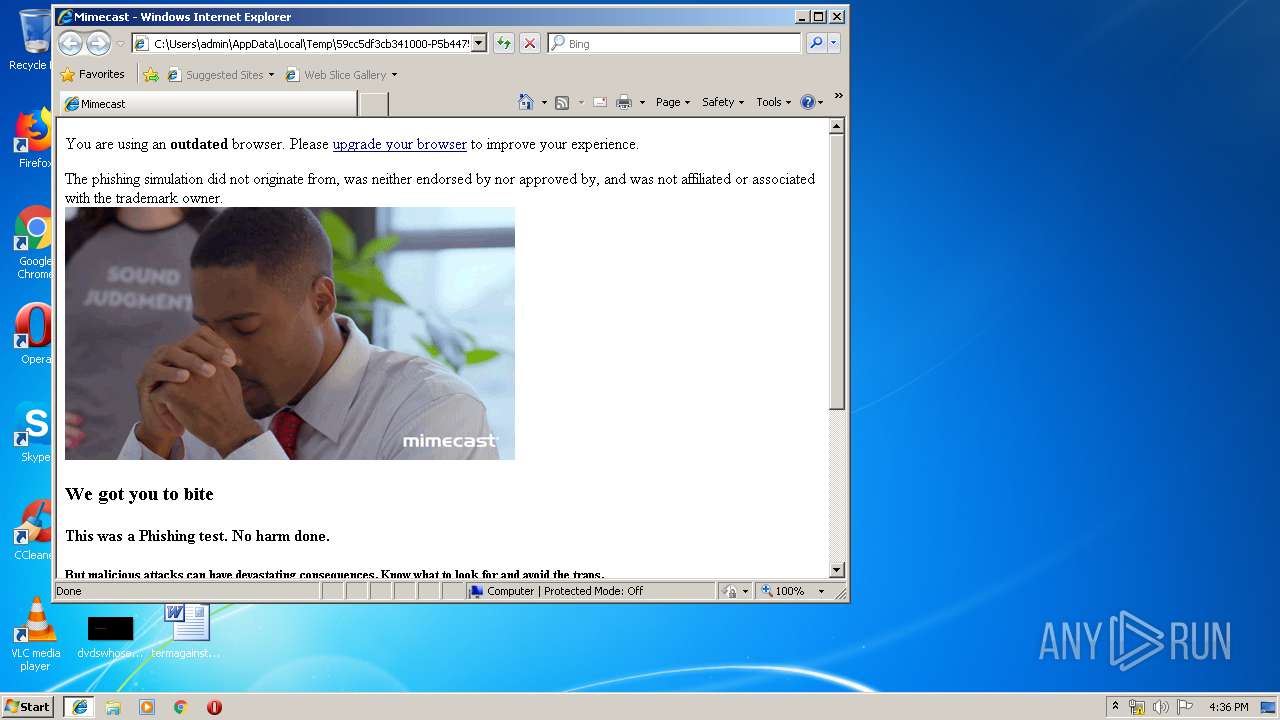Open the Recycle Bin desktop icon
The image size is (1280, 720).
34,40
